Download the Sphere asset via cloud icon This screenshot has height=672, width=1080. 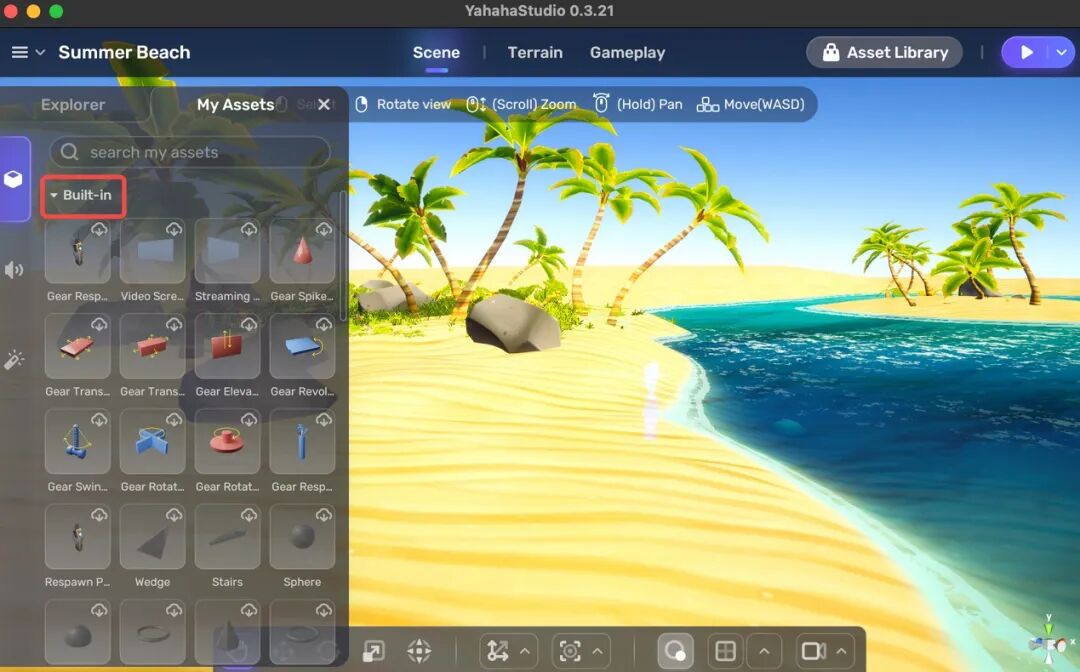click(324, 514)
